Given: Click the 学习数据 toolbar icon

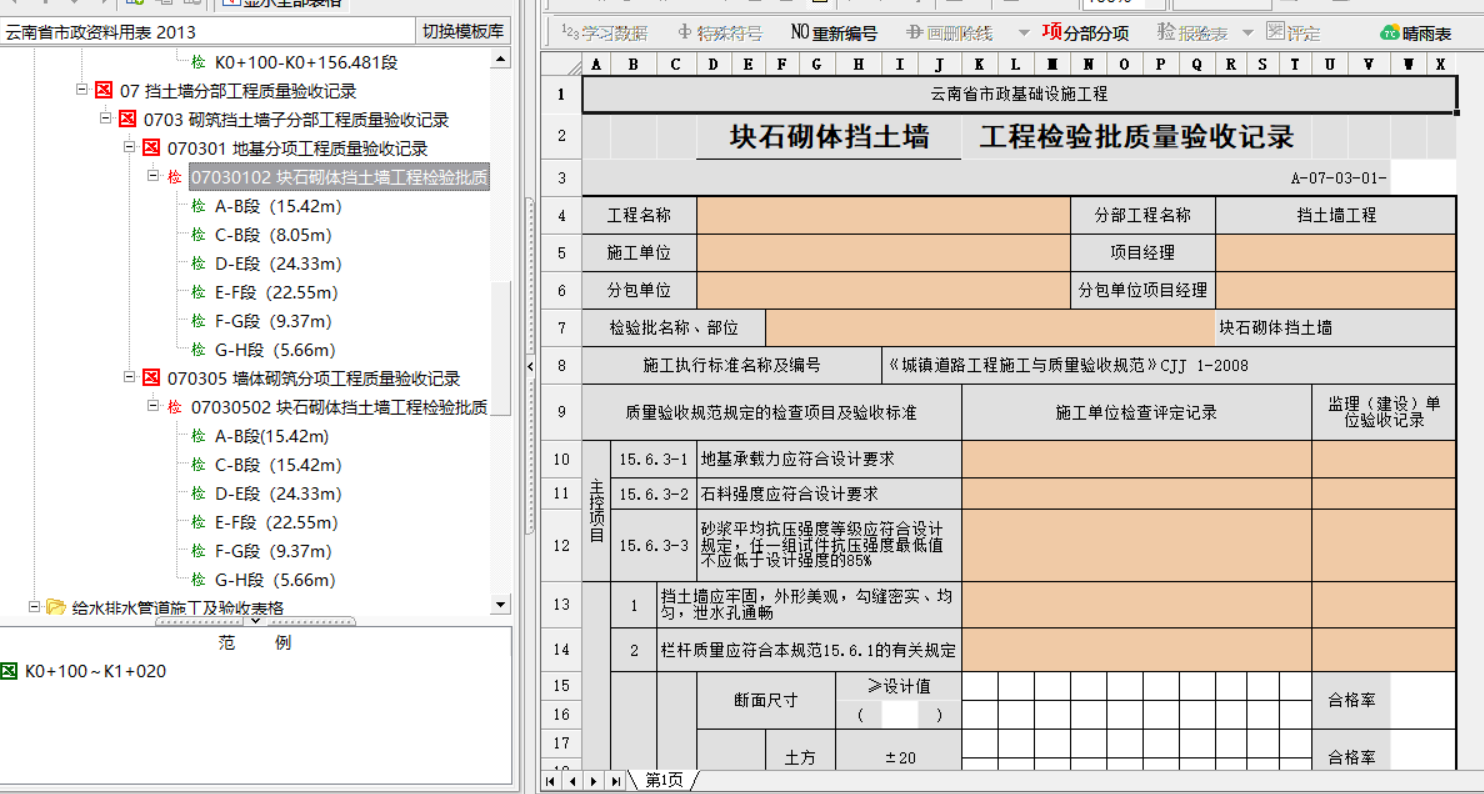Looking at the screenshot, I should 603,33.
